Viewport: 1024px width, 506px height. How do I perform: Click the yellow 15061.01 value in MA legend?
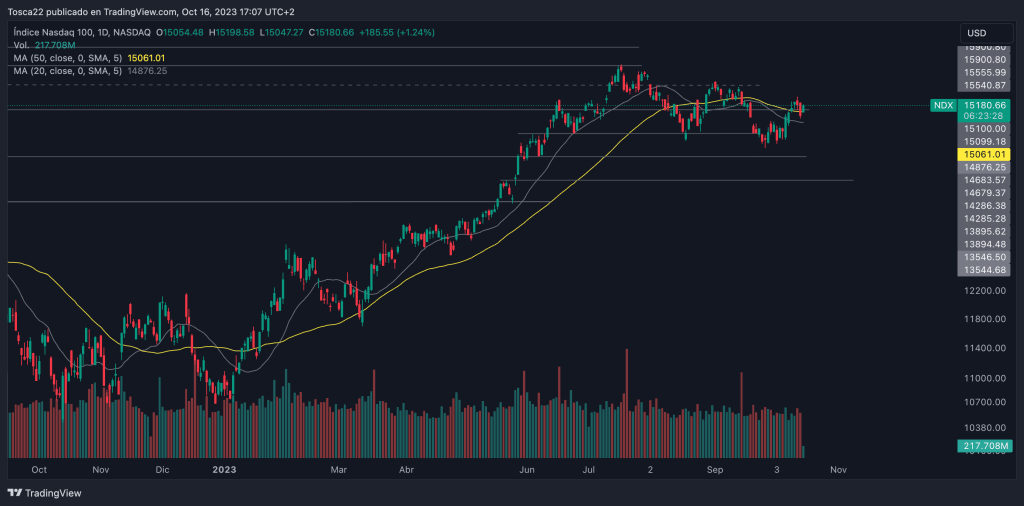coord(146,58)
